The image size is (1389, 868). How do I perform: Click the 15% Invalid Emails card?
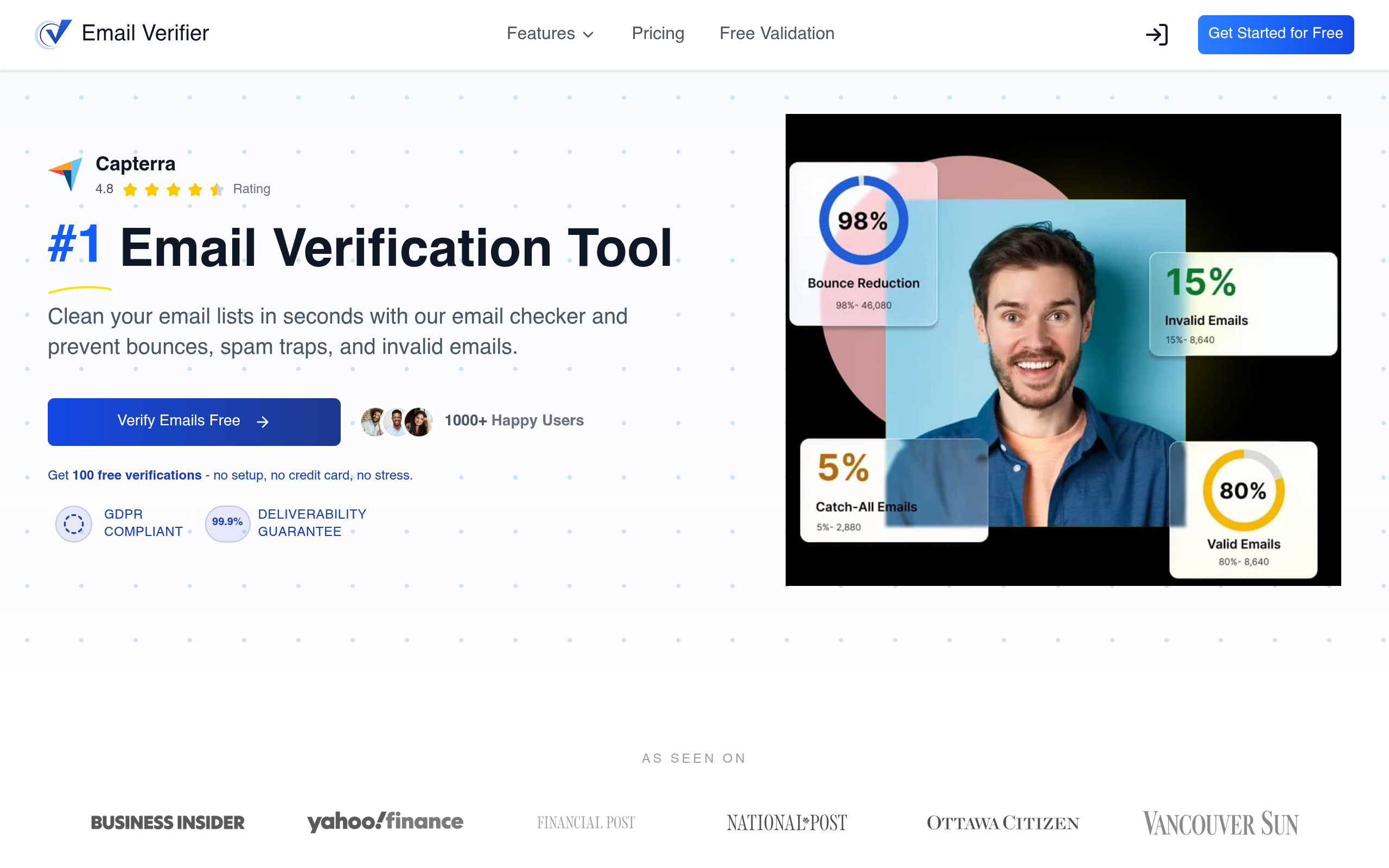click(1243, 304)
